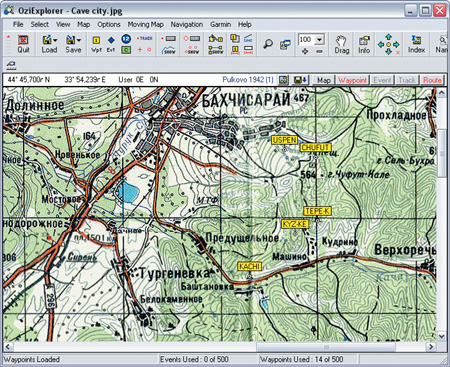The width and height of the screenshot is (450, 367).
Task: Expand the zoom percentage 100 dropdown
Action: point(319,40)
